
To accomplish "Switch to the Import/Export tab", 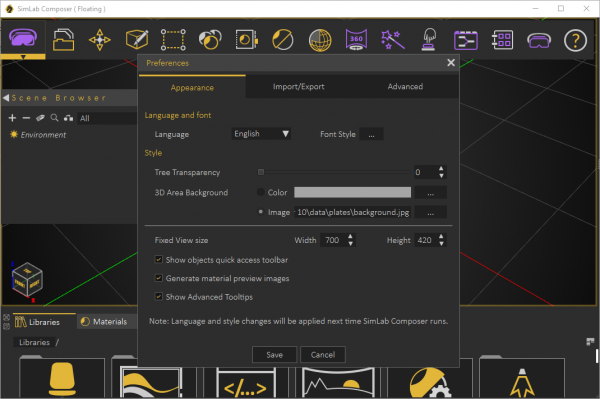I will coord(298,86).
